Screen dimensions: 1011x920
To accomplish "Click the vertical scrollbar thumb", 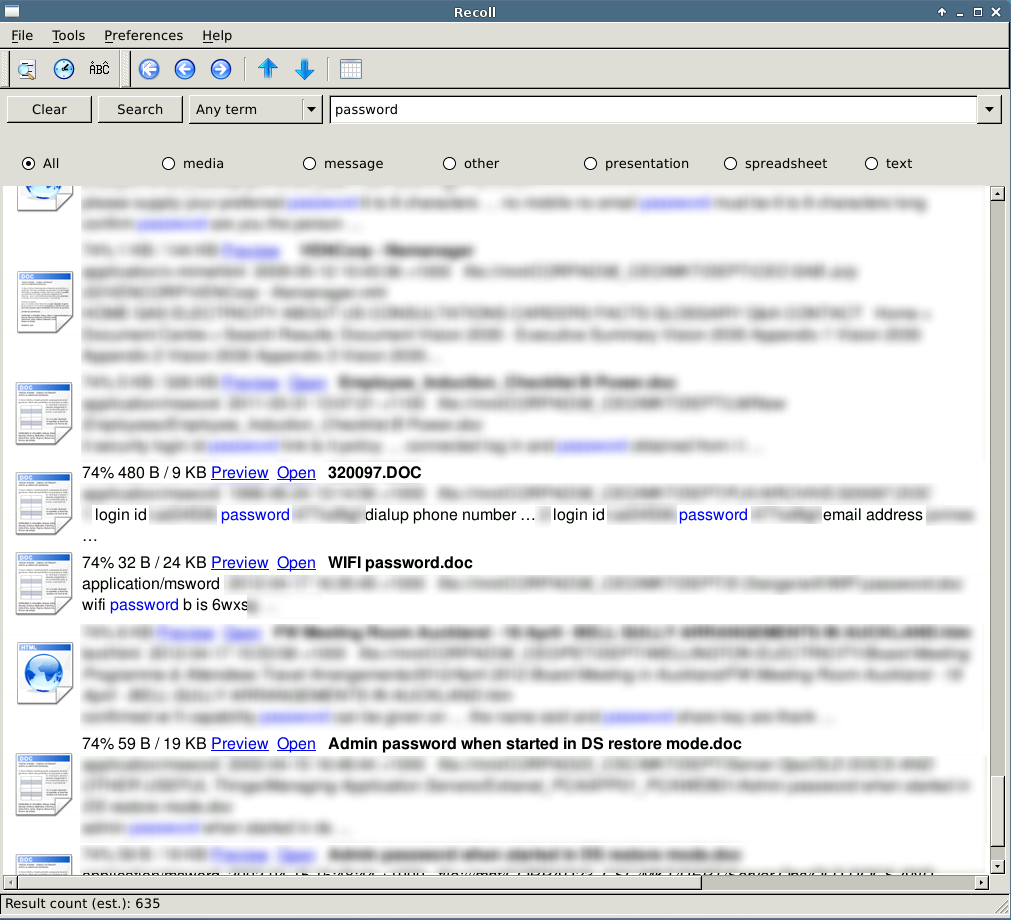I will [x=997, y=809].
